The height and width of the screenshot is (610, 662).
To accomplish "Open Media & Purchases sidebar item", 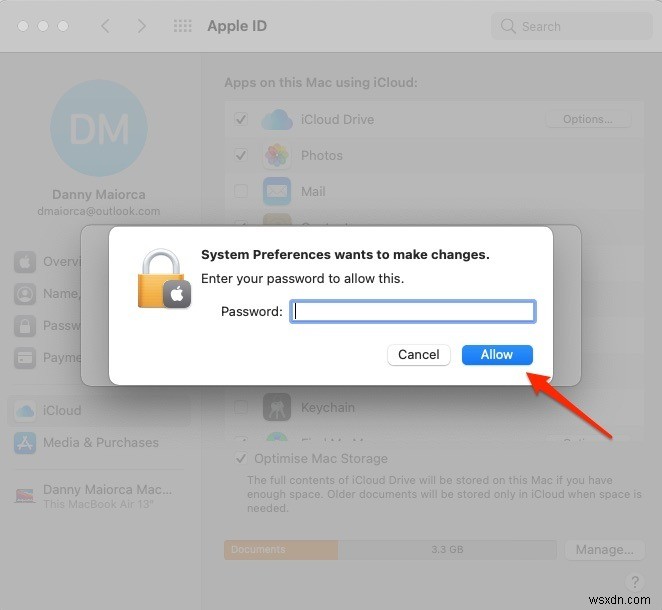I will 99,442.
